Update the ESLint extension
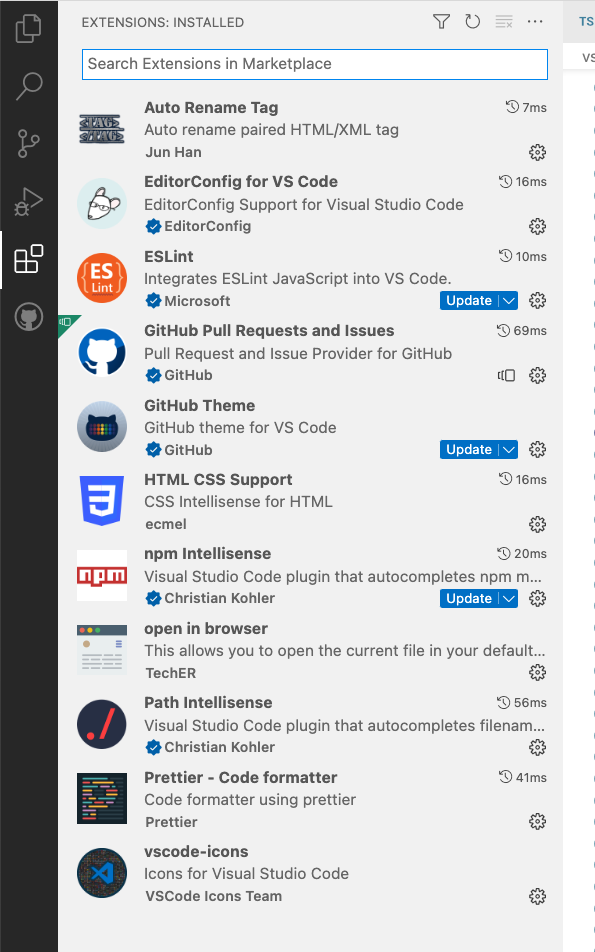This screenshot has height=952, width=595. coord(466,300)
